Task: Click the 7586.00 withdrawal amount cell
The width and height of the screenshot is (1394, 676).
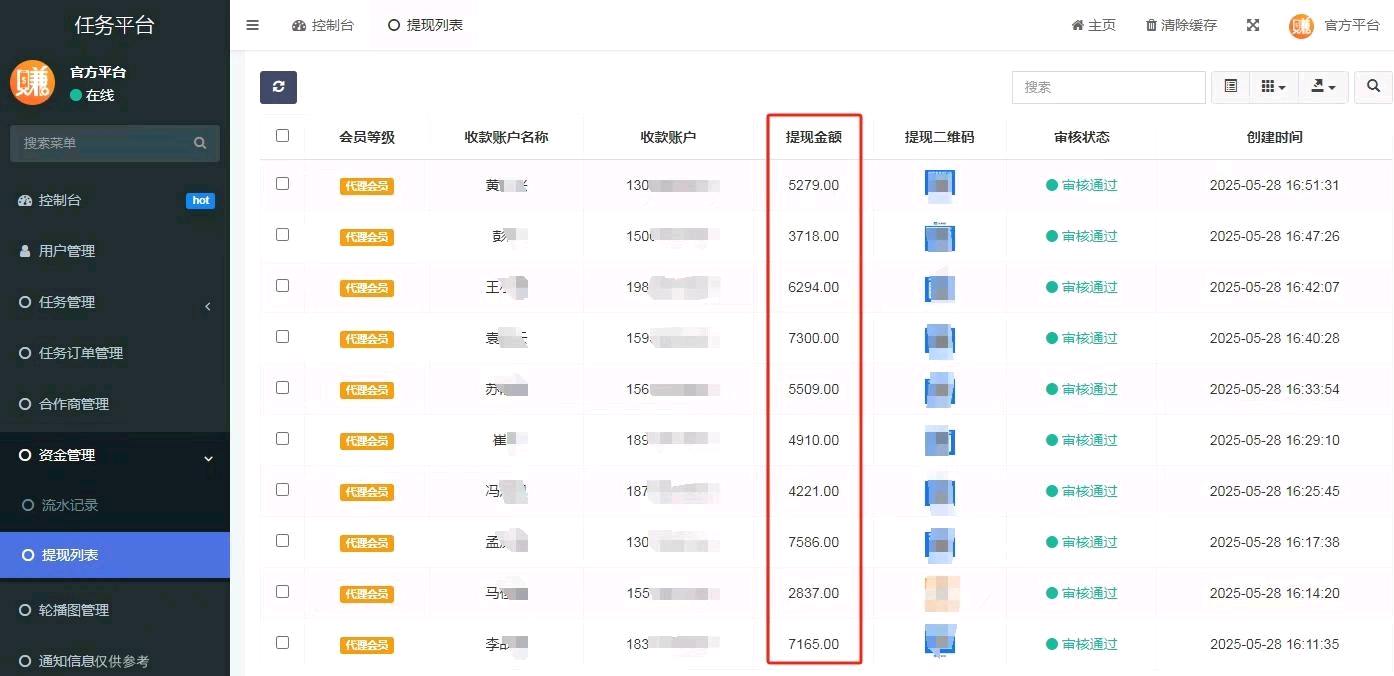Action: (x=814, y=542)
